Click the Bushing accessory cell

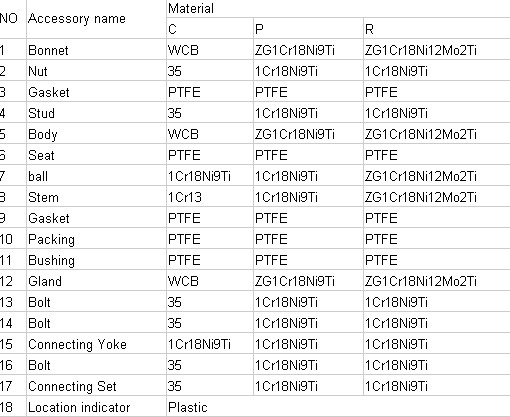click(96, 260)
